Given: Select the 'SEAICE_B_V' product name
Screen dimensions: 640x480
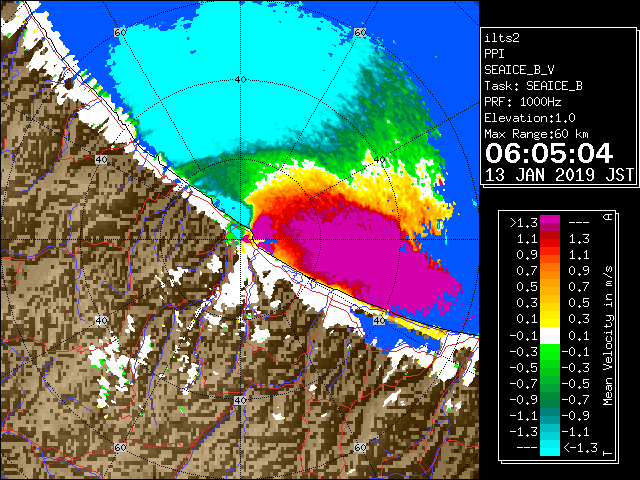Looking at the screenshot, I should 519,70.
